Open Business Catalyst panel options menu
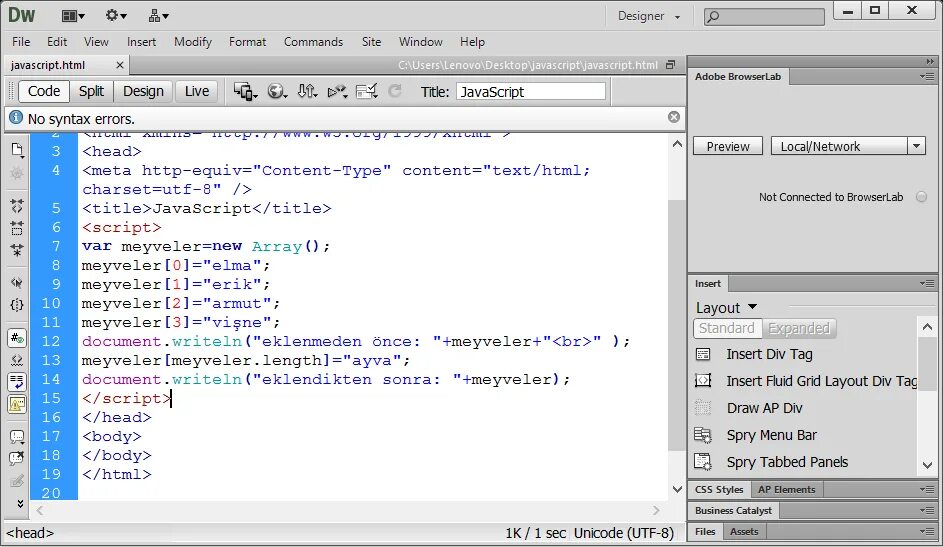943x547 pixels. [927, 511]
